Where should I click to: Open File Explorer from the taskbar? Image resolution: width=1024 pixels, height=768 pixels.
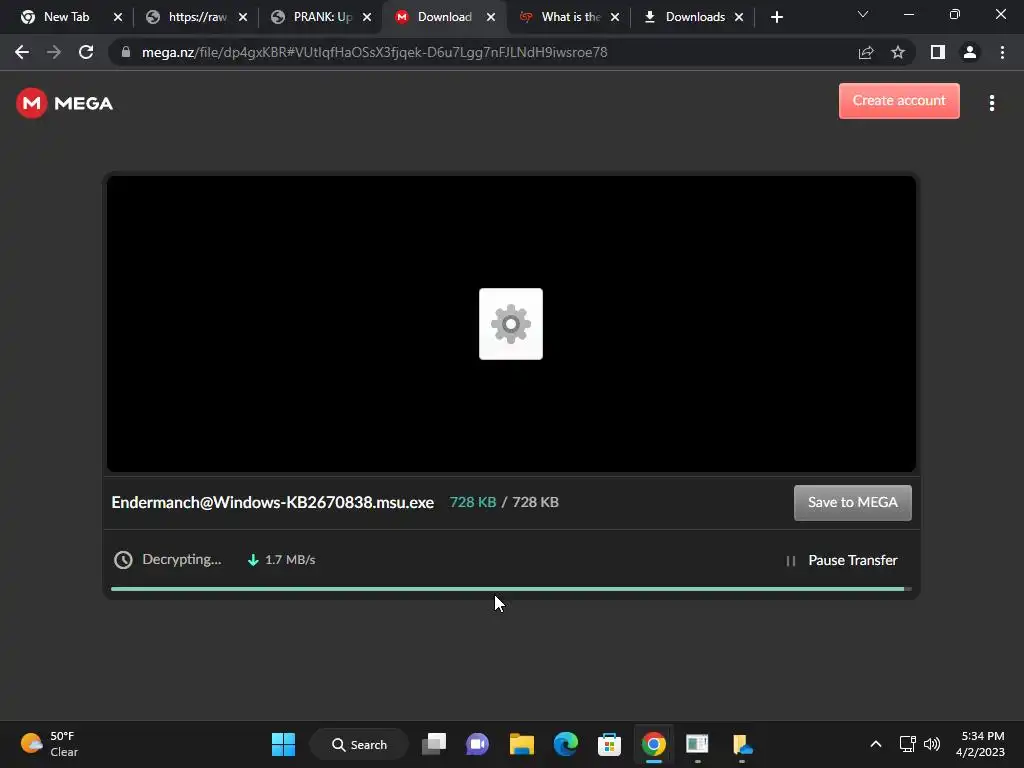522,744
